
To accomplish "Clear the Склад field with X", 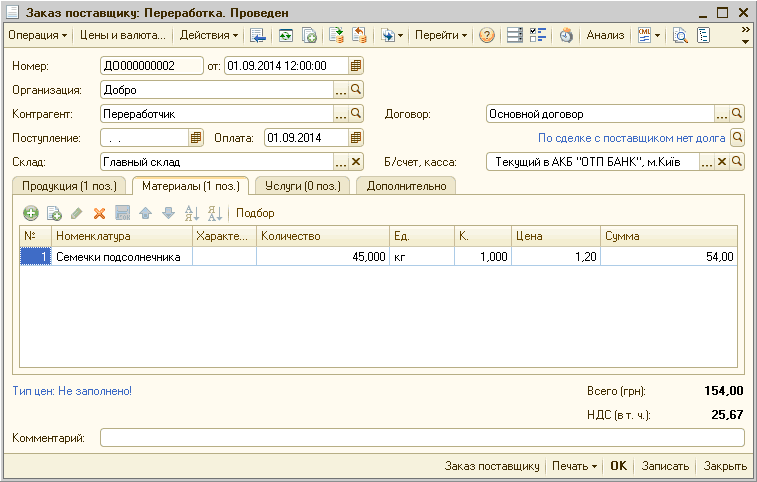I will click(x=356, y=162).
